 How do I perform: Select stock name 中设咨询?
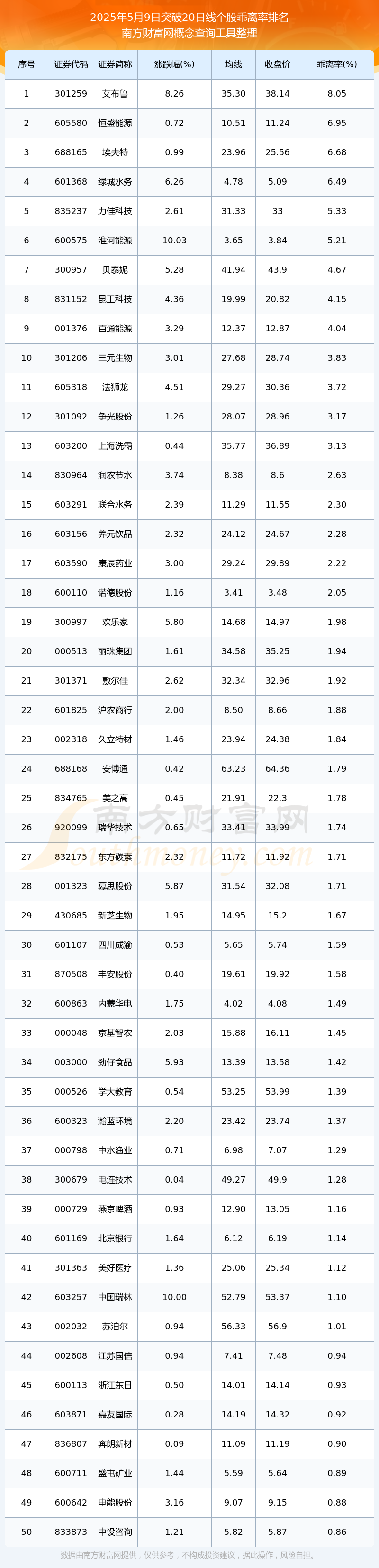point(115,1532)
